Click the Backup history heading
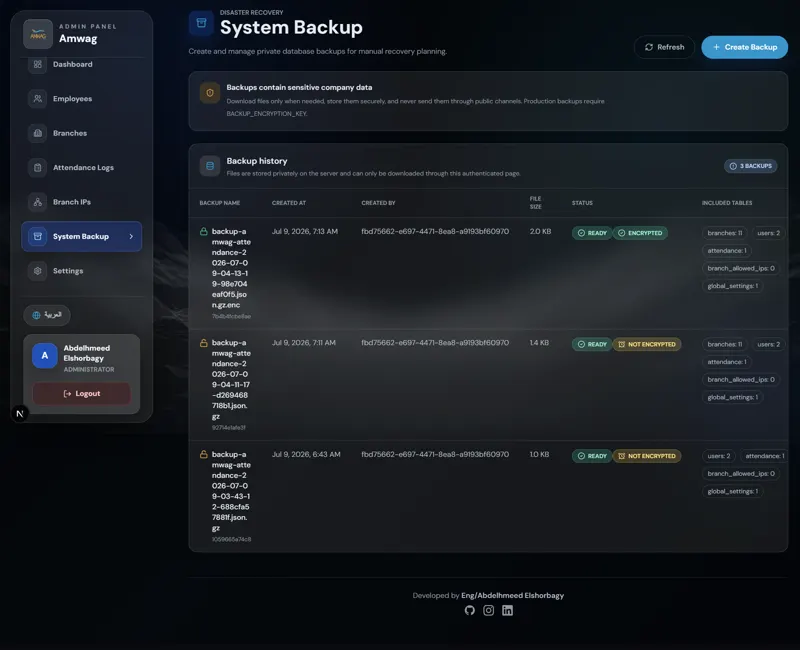800x650 pixels. point(257,161)
